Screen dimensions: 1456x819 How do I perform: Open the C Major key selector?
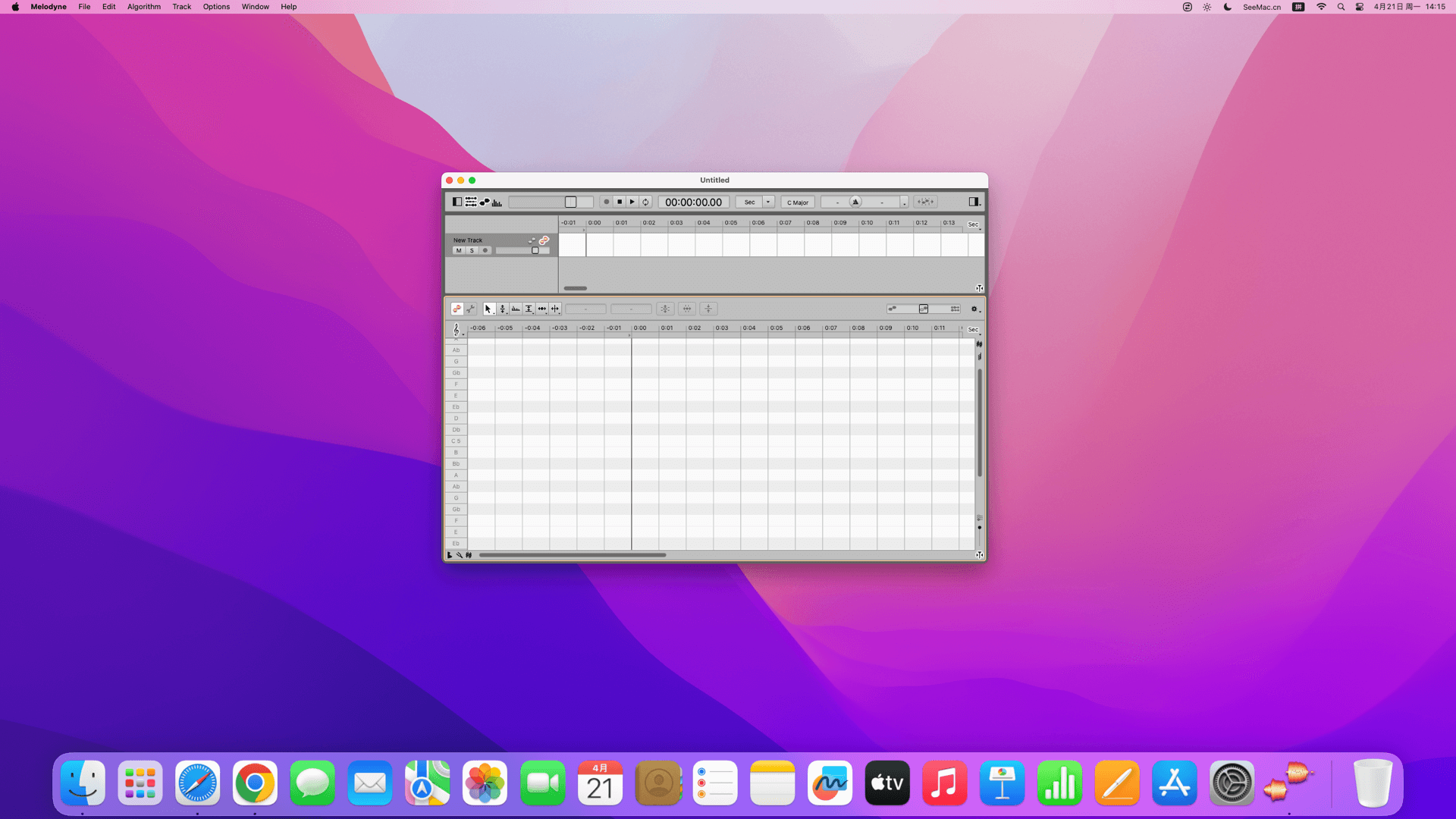pos(798,202)
